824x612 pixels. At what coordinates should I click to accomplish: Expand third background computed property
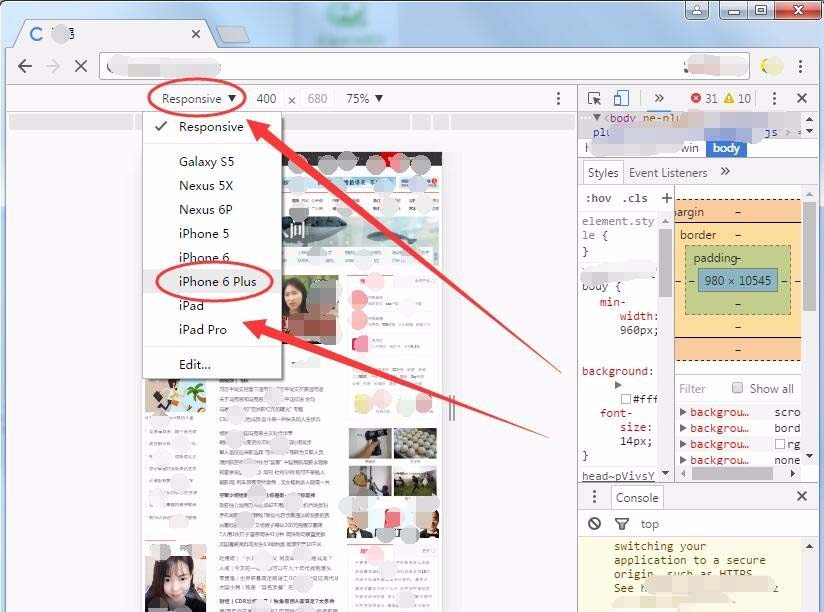[683, 444]
